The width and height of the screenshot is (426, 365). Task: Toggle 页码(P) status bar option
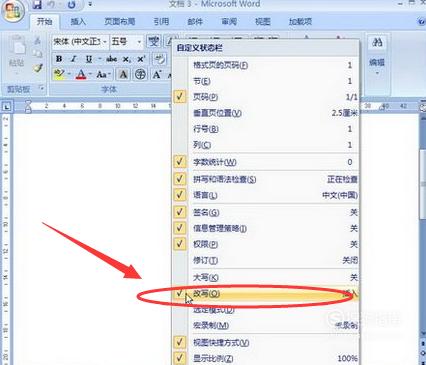pos(266,97)
